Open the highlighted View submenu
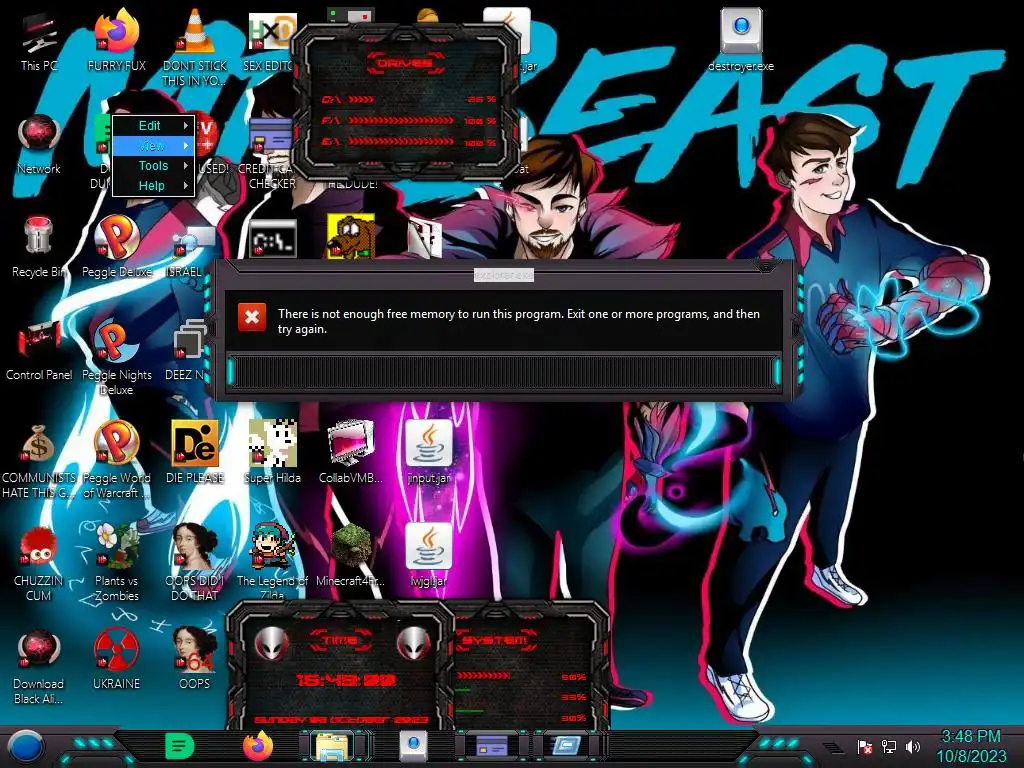 (x=153, y=146)
